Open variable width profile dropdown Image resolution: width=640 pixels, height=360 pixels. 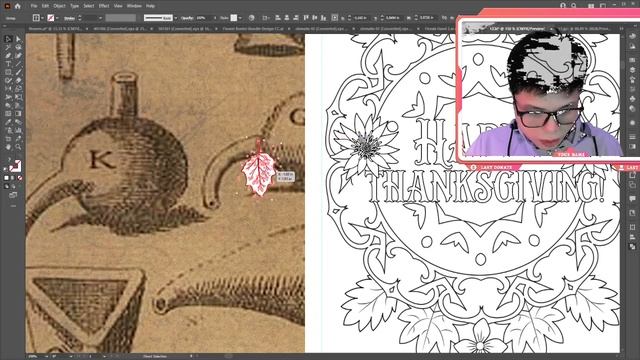(x=176, y=18)
